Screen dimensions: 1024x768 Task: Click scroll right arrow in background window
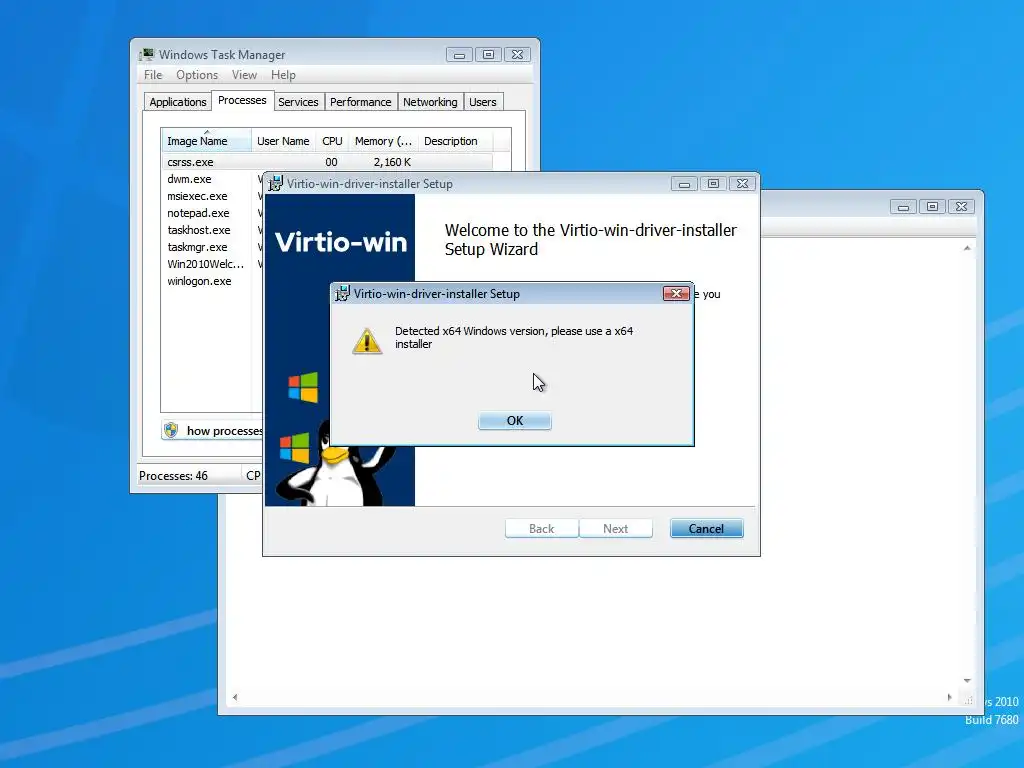pyautogui.click(x=950, y=697)
